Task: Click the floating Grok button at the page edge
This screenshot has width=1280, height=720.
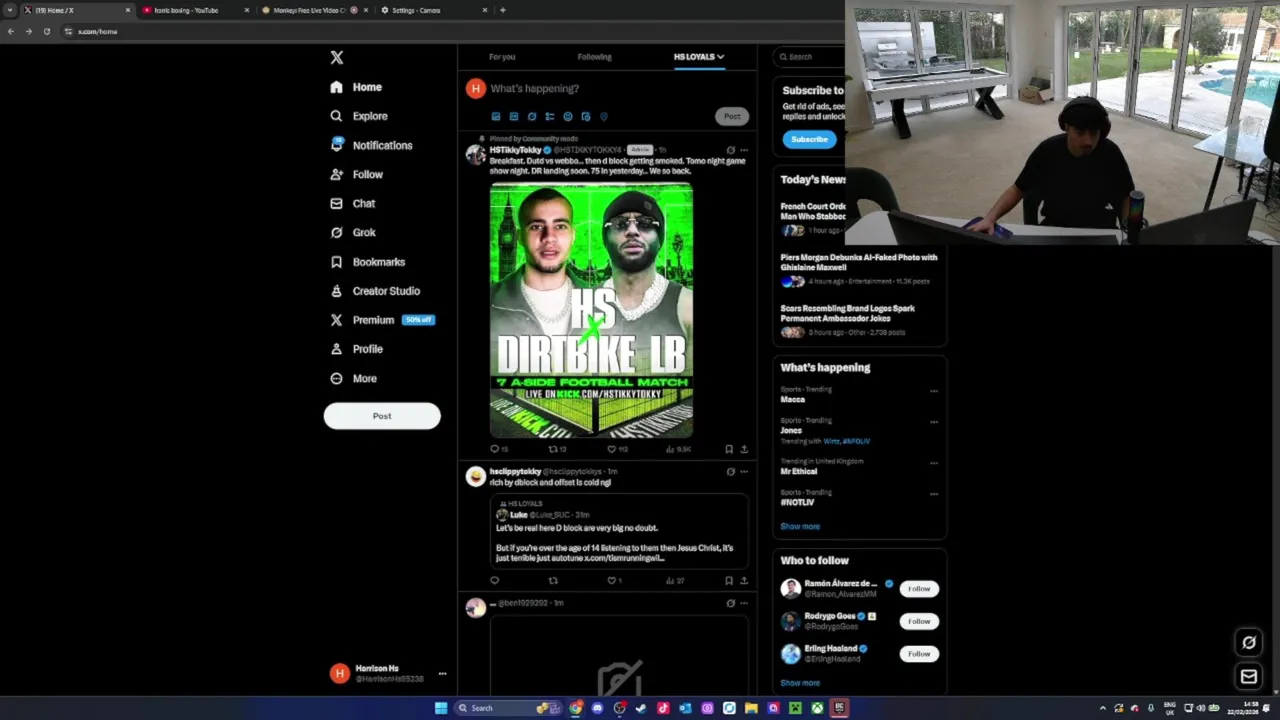Action: click(x=1249, y=642)
